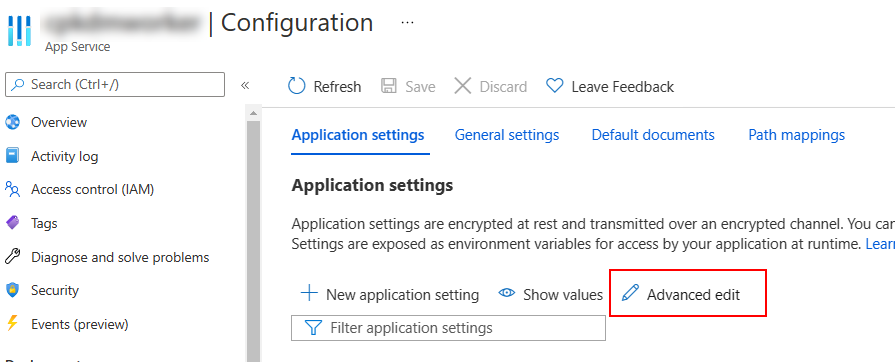The height and width of the screenshot is (362, 895).
Task: Open Overview from the sidebar
Action: click(x=59, y=122)
